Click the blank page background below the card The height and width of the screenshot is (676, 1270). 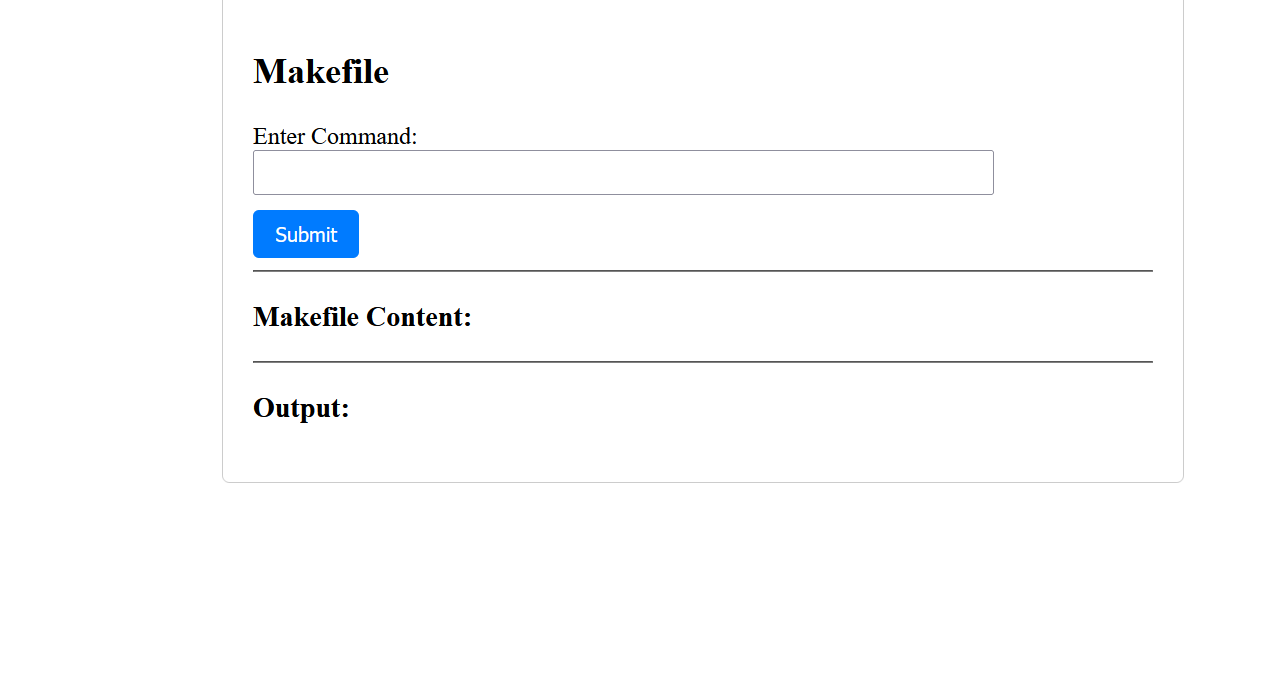pyautogui.click(x=700, y=580)
